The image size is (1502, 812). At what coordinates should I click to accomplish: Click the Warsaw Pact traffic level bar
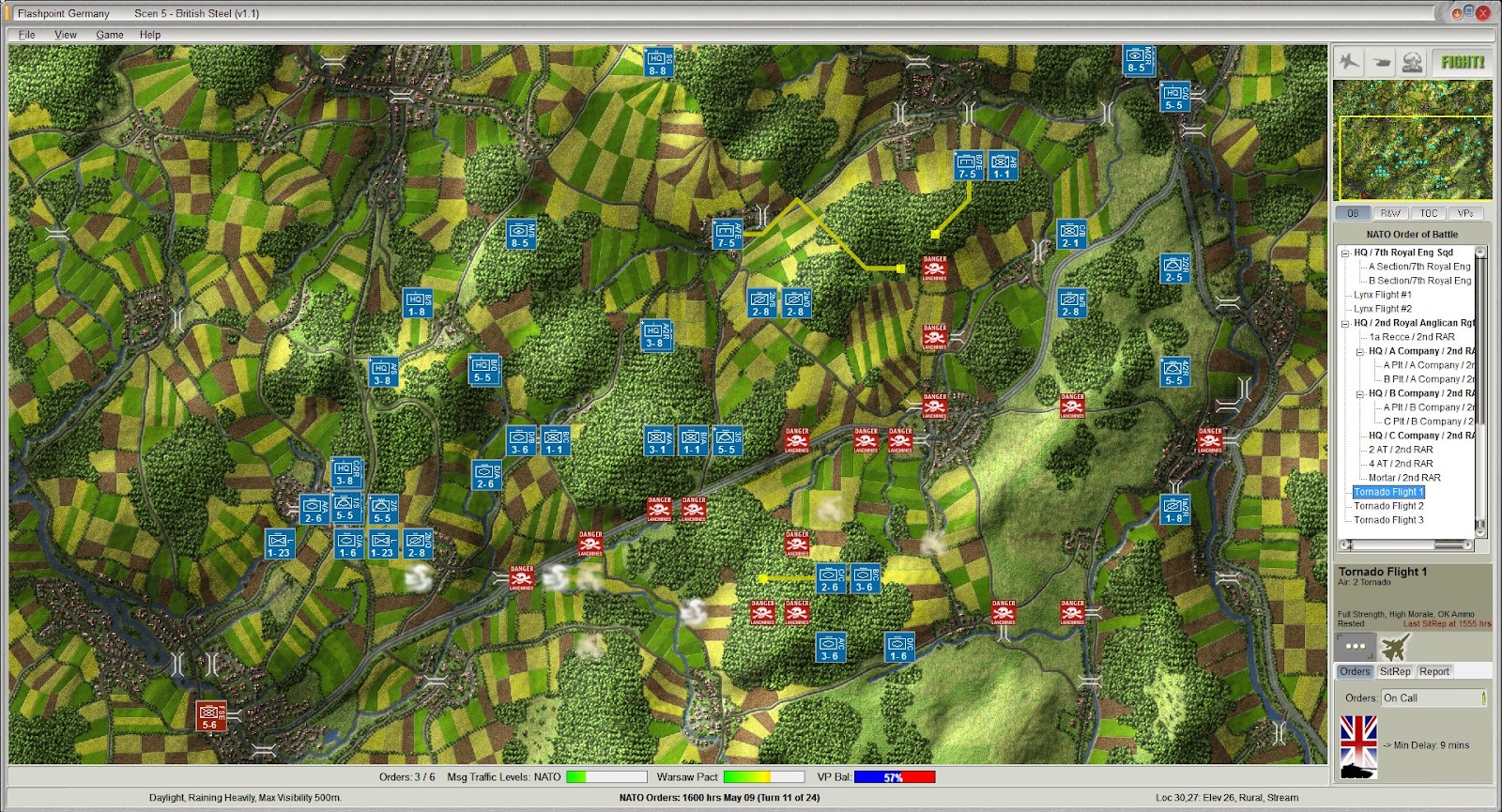tap(764, 777)
